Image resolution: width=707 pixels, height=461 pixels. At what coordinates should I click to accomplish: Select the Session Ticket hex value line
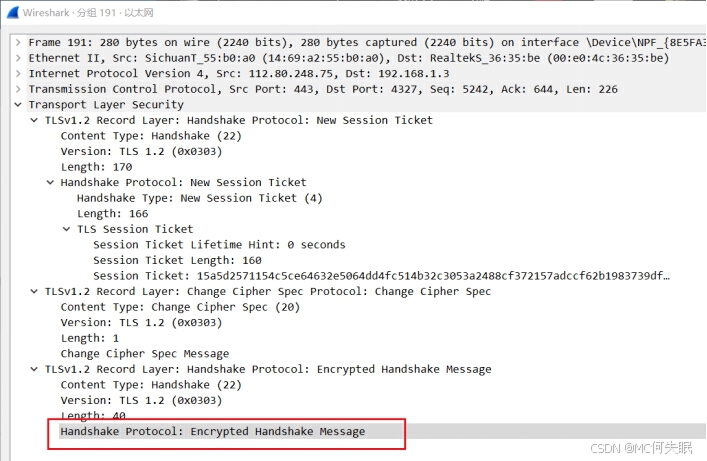click(380, 275)
